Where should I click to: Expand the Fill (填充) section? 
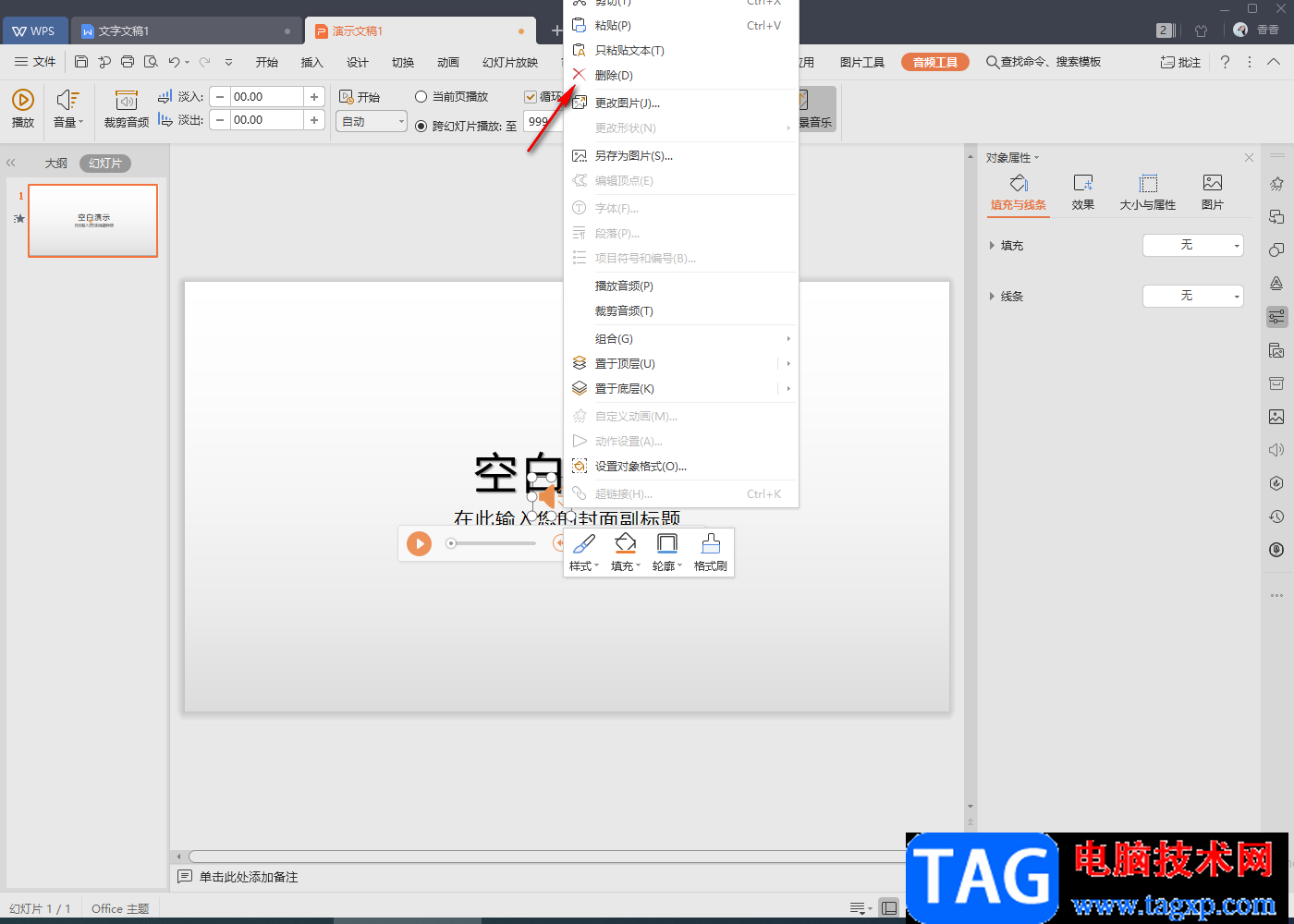(x=992, y=246)
